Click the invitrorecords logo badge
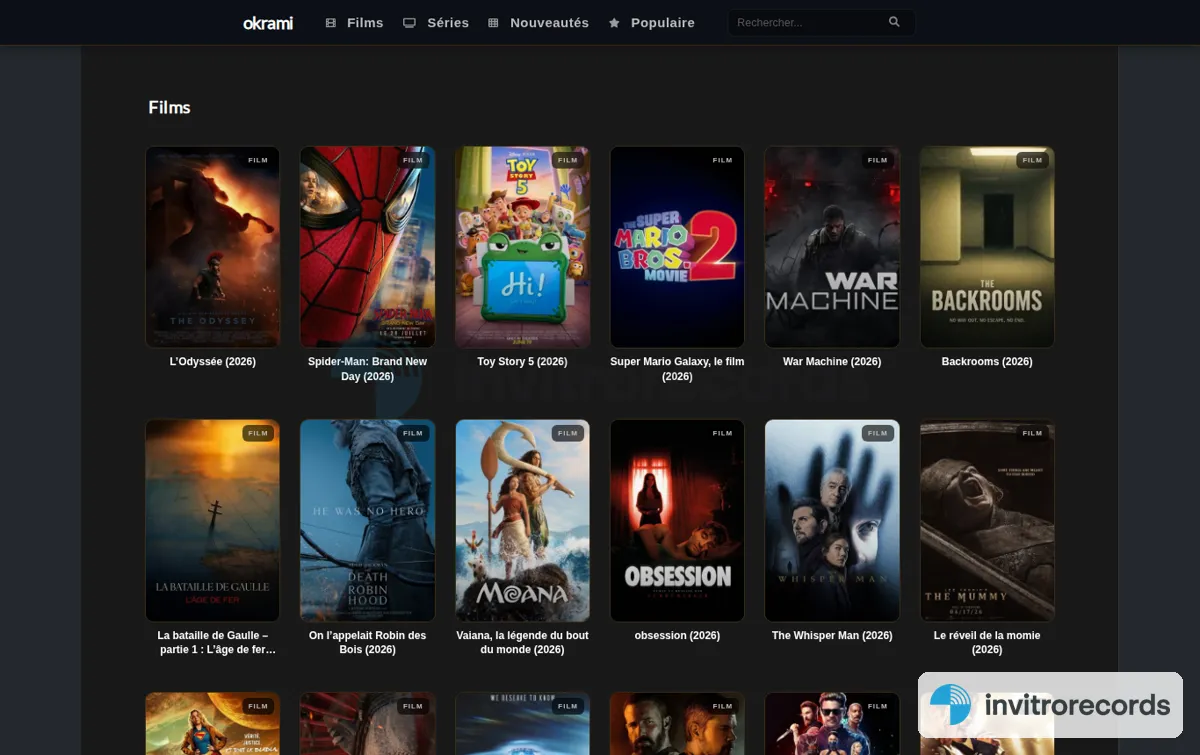Image resolution: width=1200 pixels, height=755 pixels. click(x=1050, y=705)
